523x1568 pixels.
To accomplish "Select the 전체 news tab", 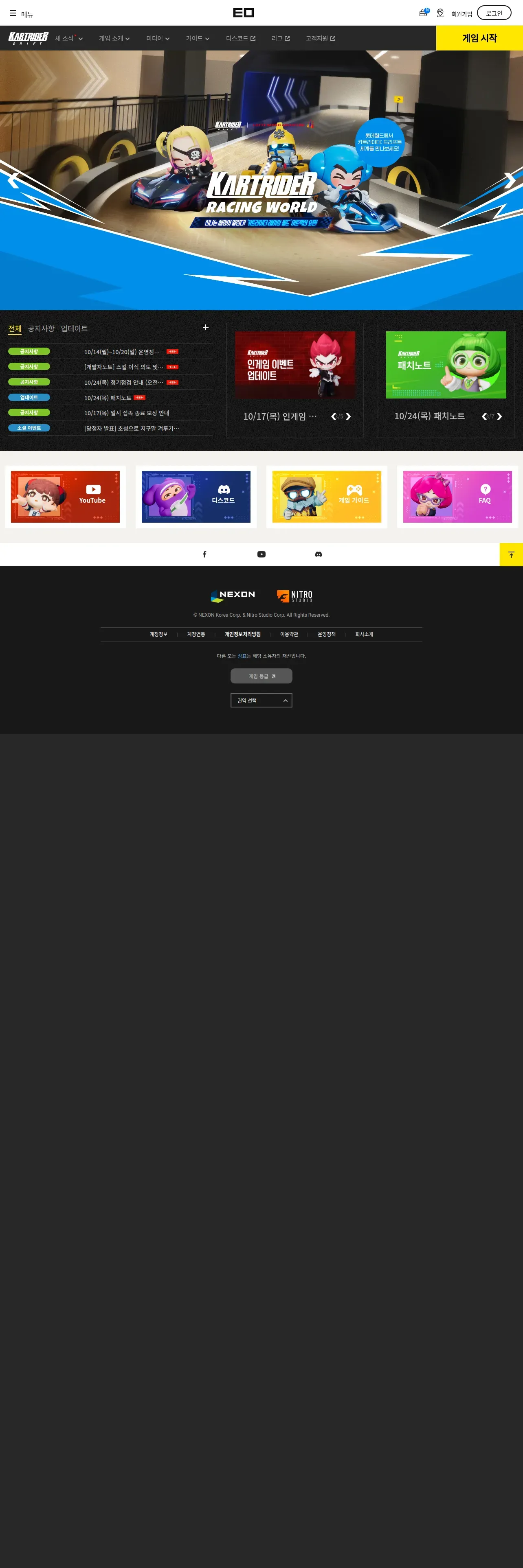I will click(x=15, y=328).
